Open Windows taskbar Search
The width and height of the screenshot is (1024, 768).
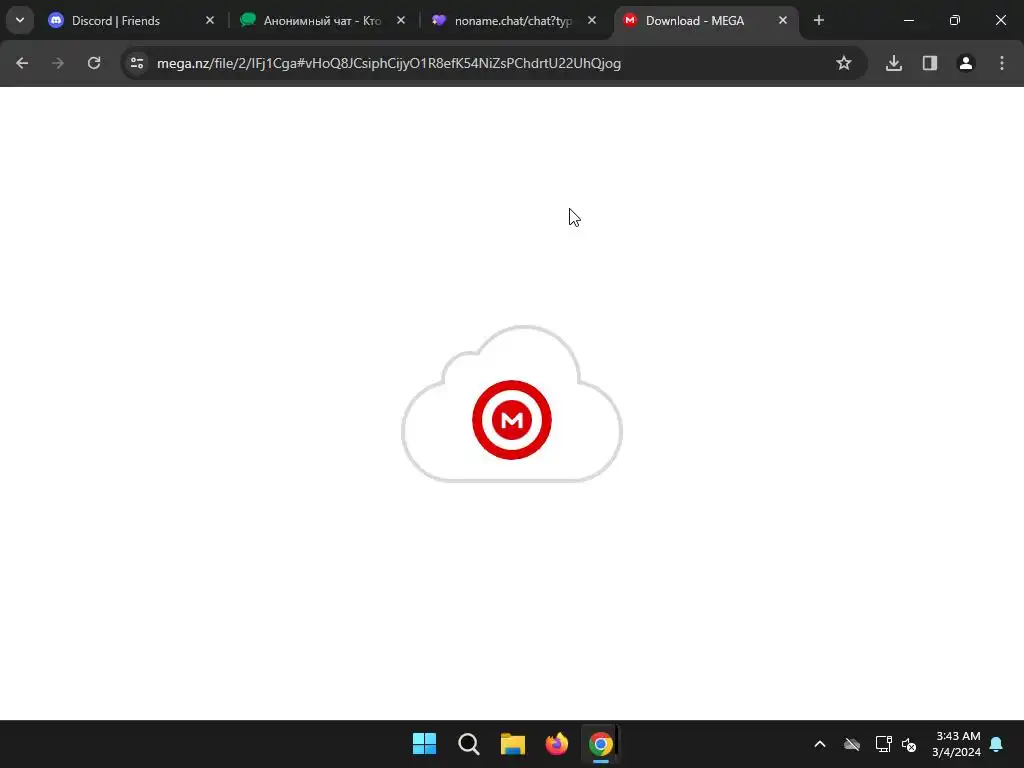click(x=468, y=744)
